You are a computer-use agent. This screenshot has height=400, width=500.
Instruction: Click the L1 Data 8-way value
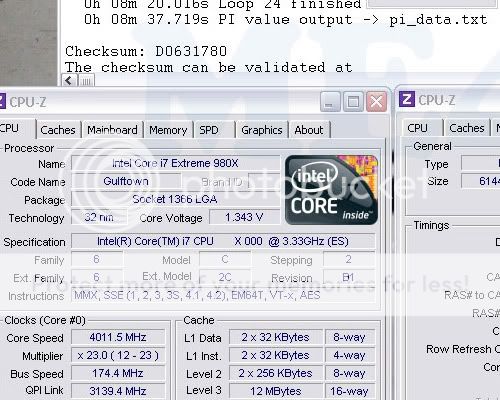350,337
